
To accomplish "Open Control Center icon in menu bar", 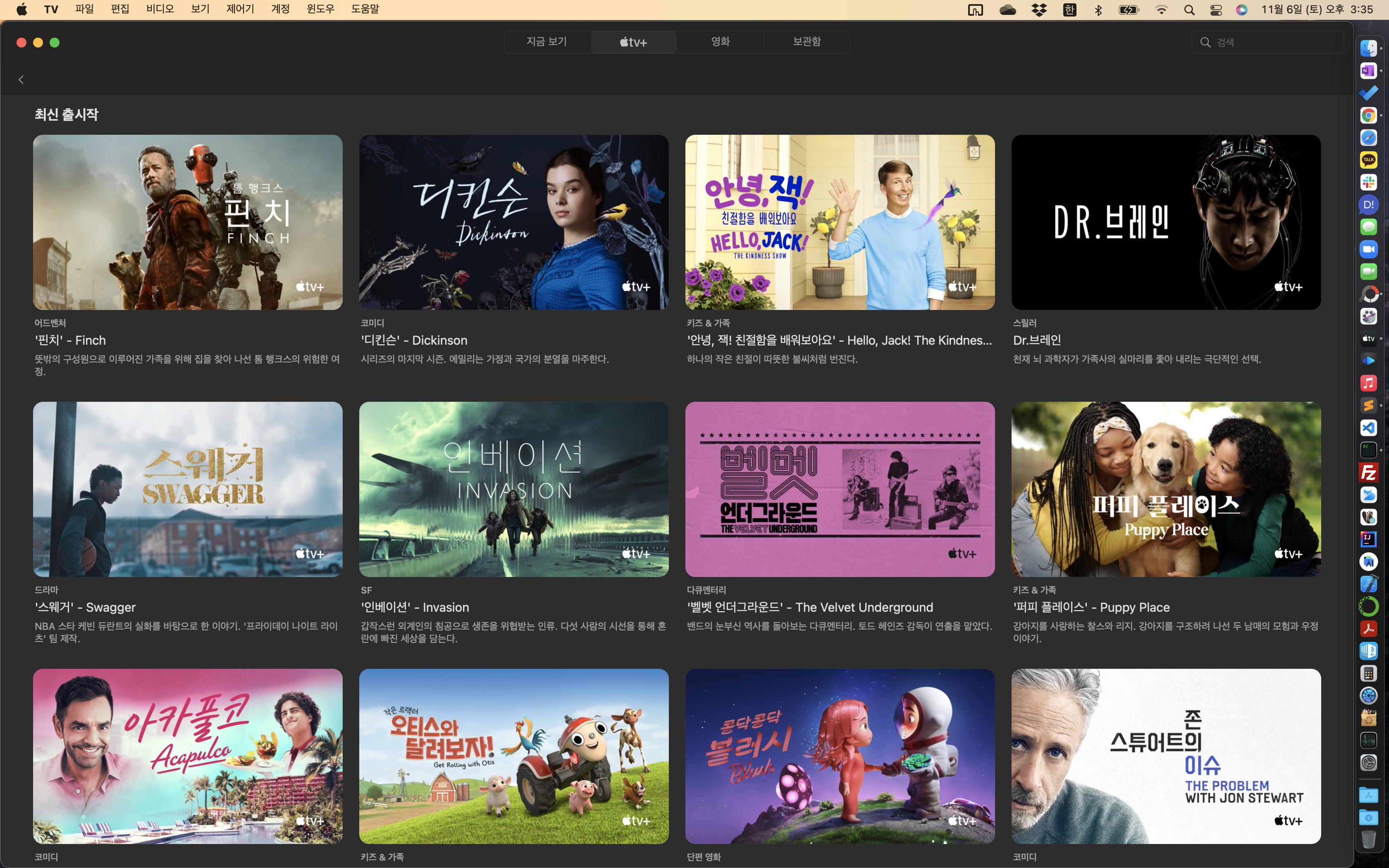I will 1216,10.
